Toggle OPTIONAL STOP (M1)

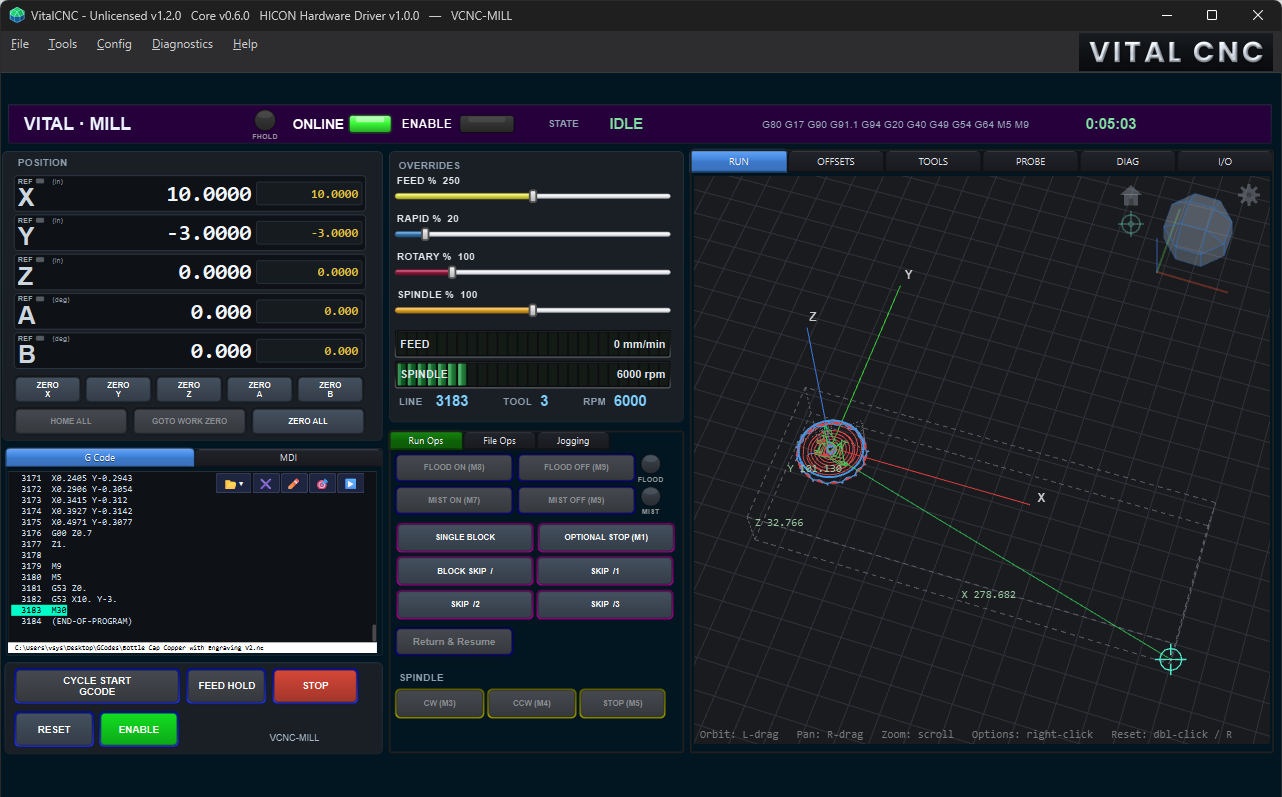tap(606, 537)
